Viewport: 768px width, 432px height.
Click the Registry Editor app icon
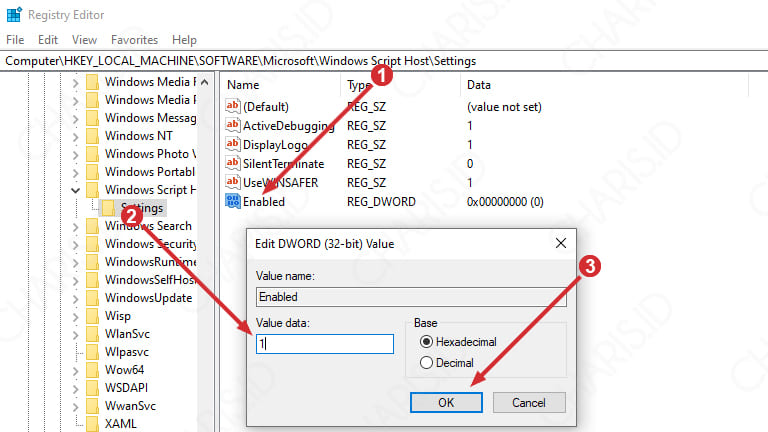(14, 15)
